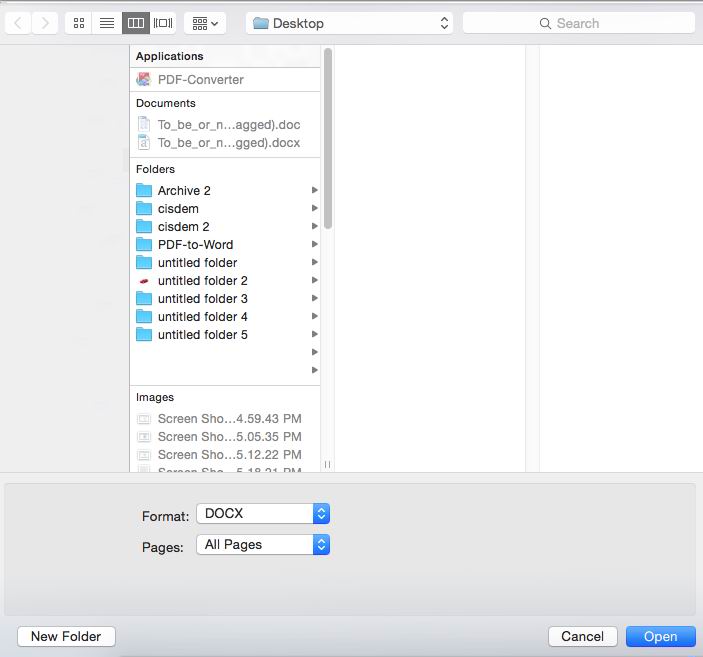Go forward with the right chevron button
The width and height of the screenshot is (703, 657).
(45, 23)
